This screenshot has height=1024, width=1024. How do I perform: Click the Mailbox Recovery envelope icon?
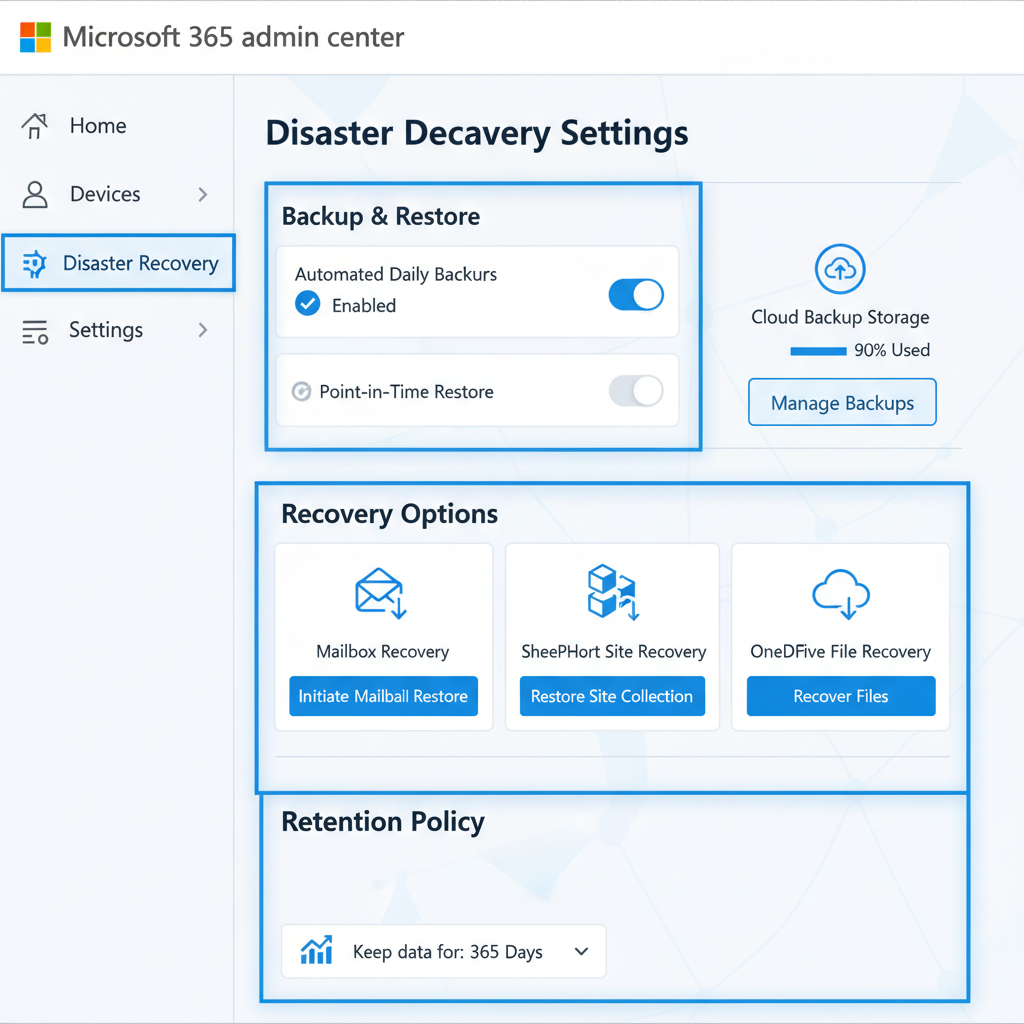tap(381, 593)
